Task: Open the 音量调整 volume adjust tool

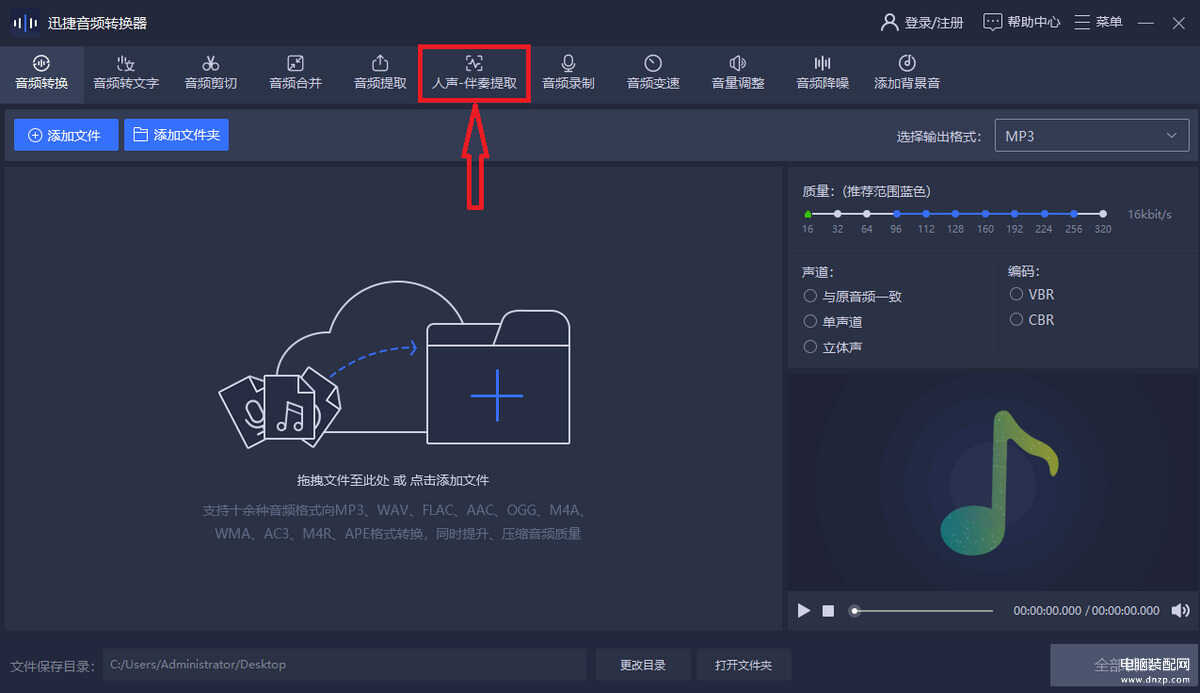Action: pyautogui.click(x=738, y=72)
